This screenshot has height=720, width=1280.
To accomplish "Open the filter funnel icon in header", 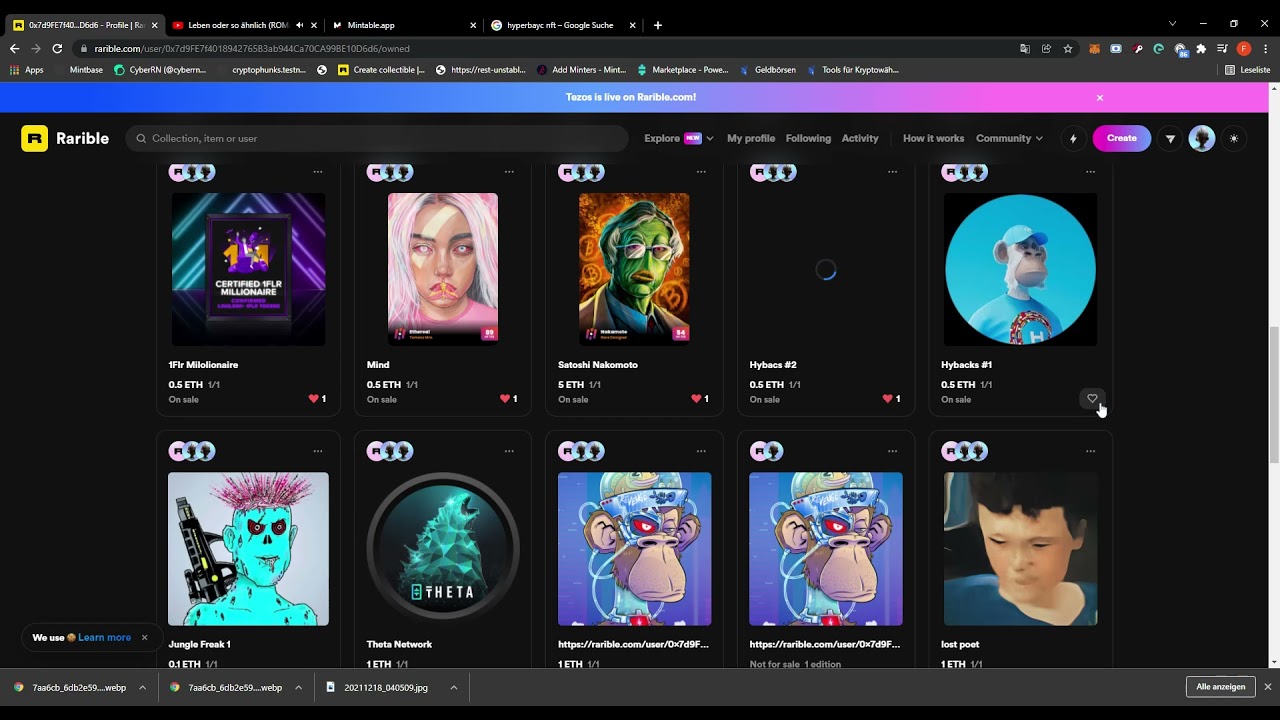I will coord(1170,139).
